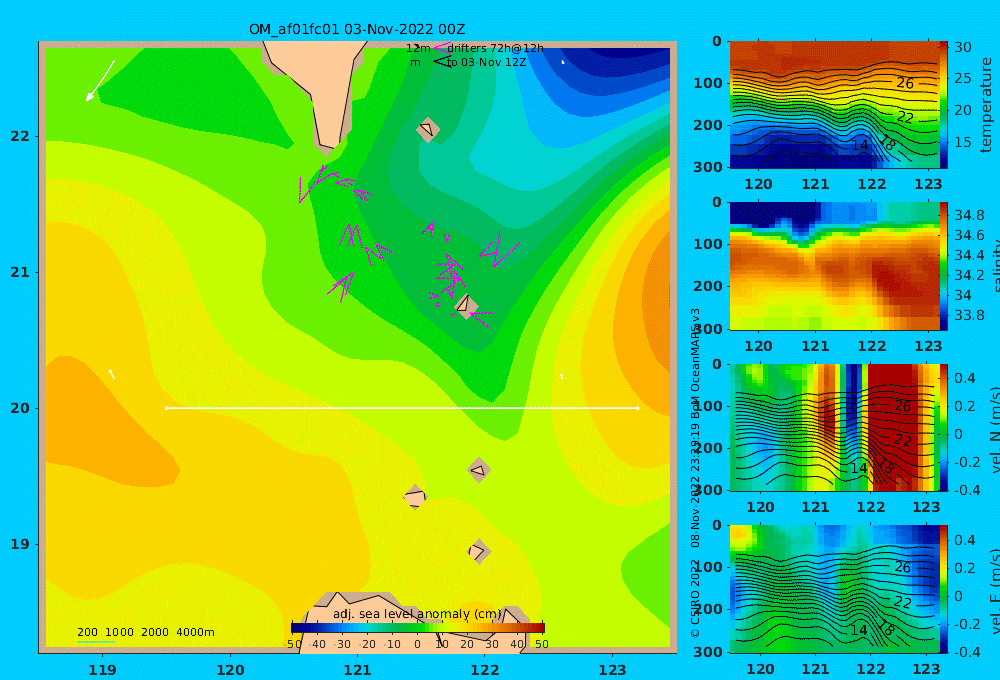Click the Taiwan landmass at top of map

(x=315, y=89)
